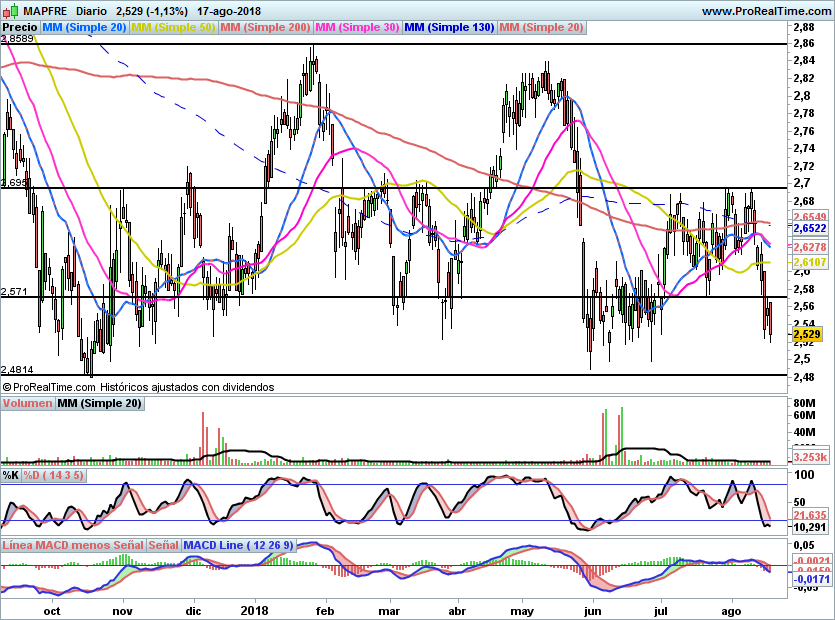Viewport: 835px width, 620px height.
Task: Click the yellow 2,6107 value tag
Action: (809, 262)
